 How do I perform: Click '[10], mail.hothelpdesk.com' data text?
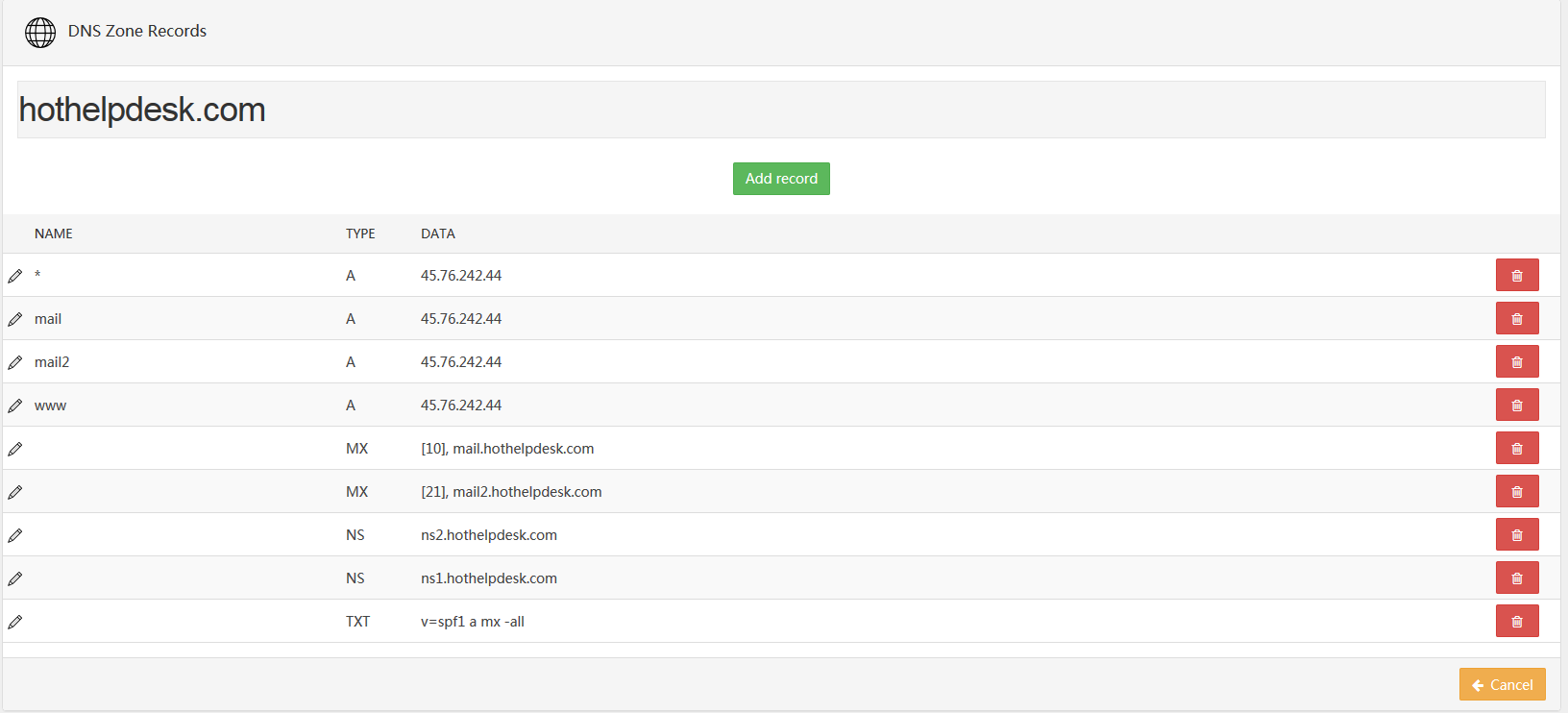click(x=507, y=449)
